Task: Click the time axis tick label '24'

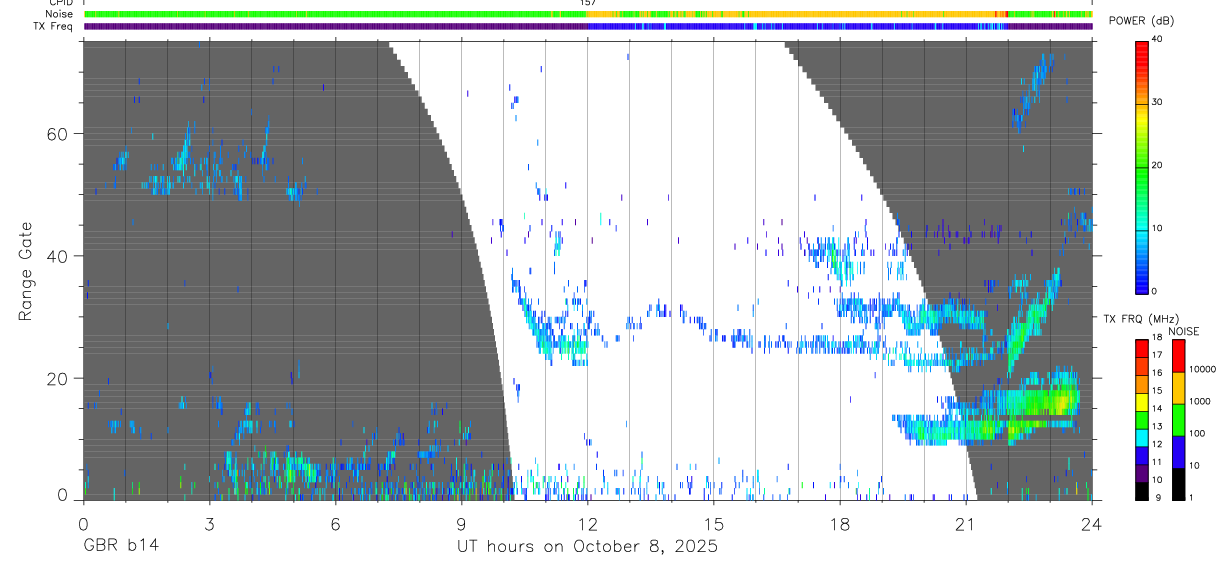Action: [x=1091, y=523]
